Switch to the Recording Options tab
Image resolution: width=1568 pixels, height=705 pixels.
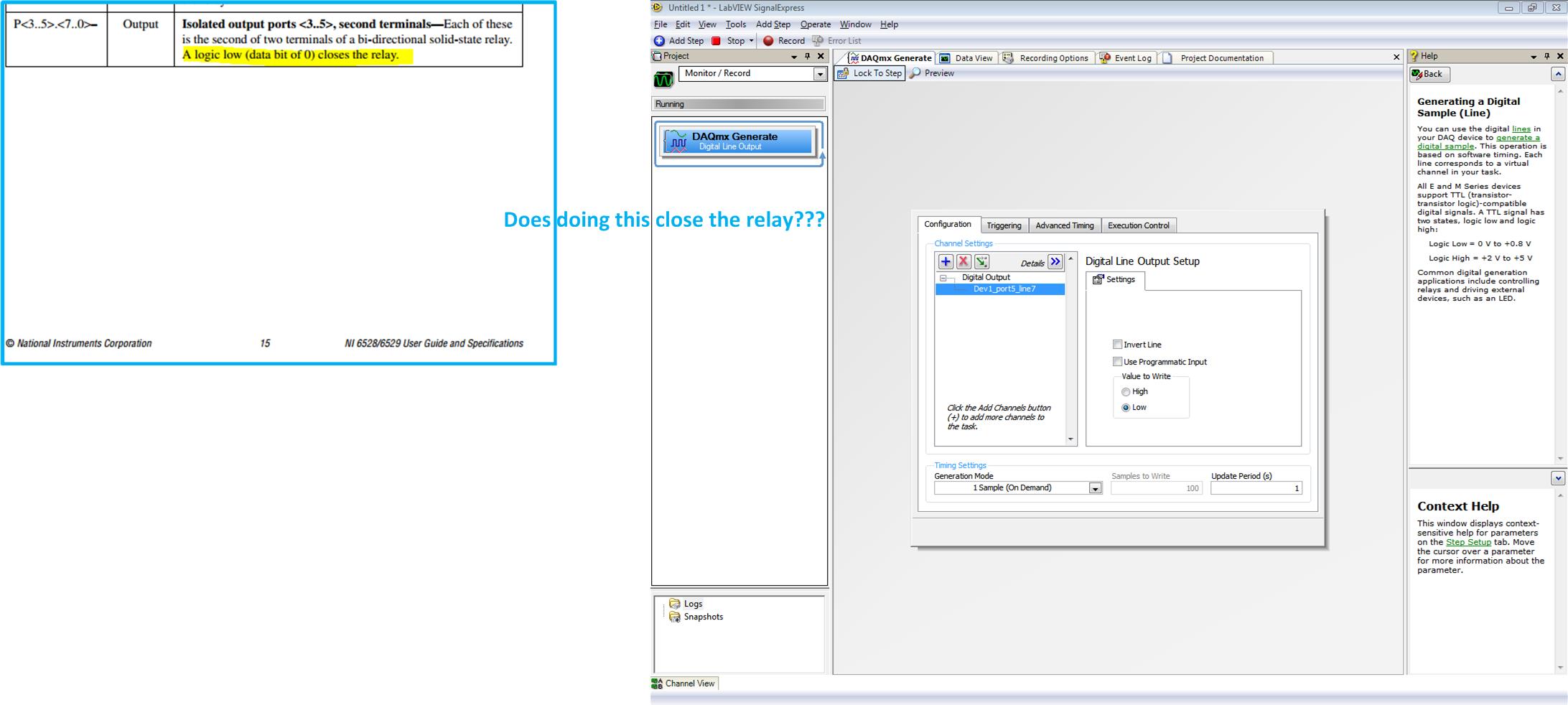[x=1045, y=58]
